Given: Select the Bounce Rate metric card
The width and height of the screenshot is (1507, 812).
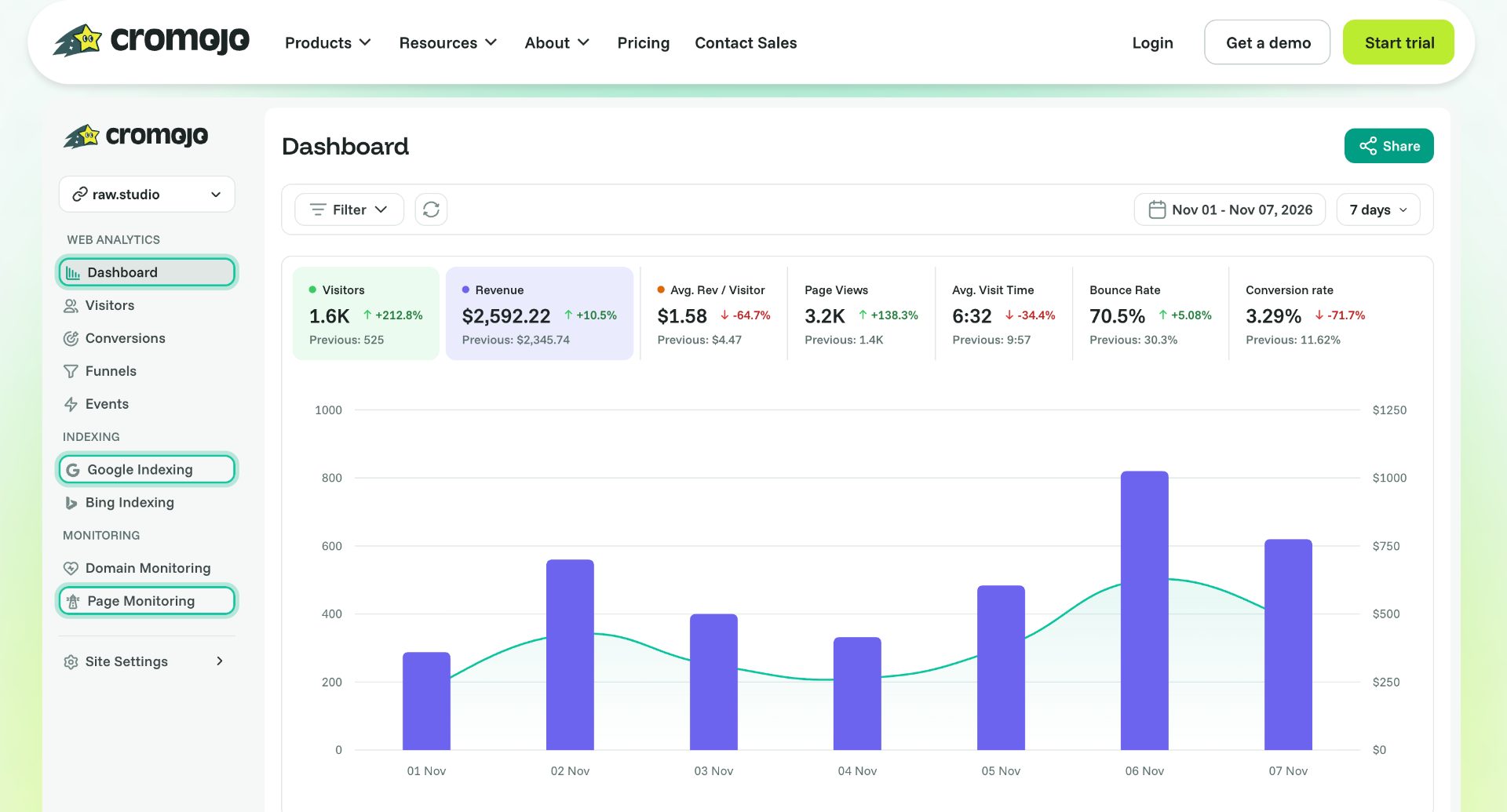Looking at the screenshot, I should coord(1151,314).
